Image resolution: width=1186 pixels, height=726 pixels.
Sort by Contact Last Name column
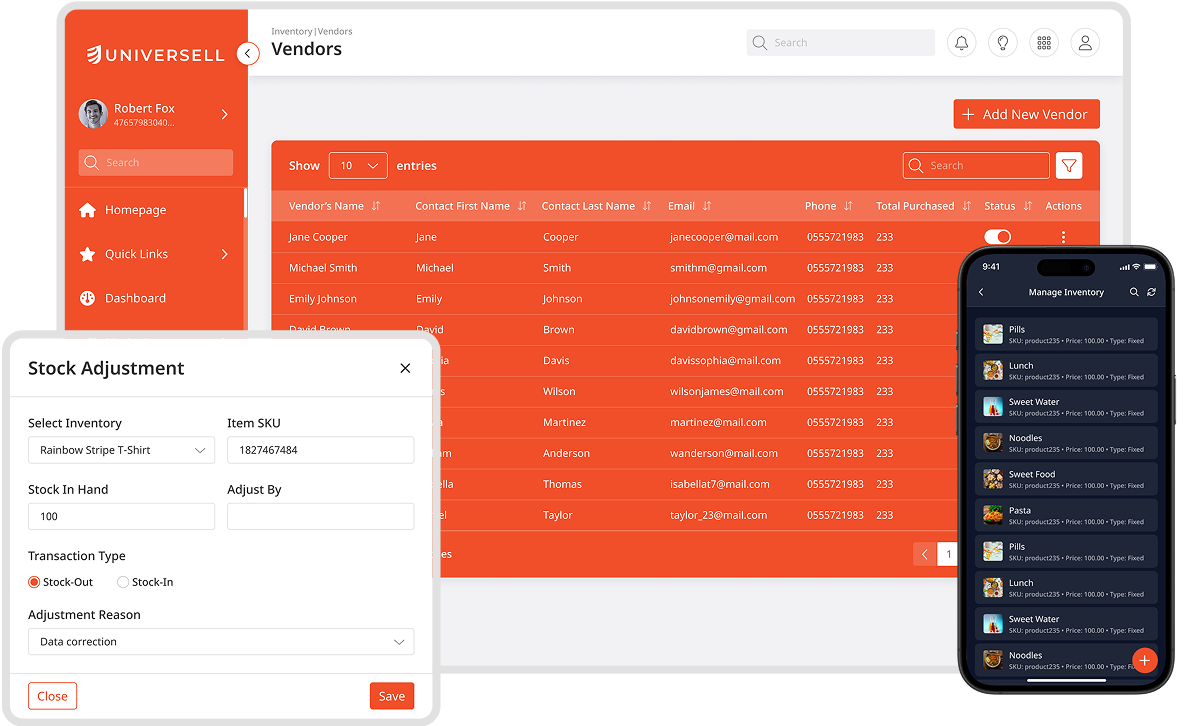pos(647,206)
